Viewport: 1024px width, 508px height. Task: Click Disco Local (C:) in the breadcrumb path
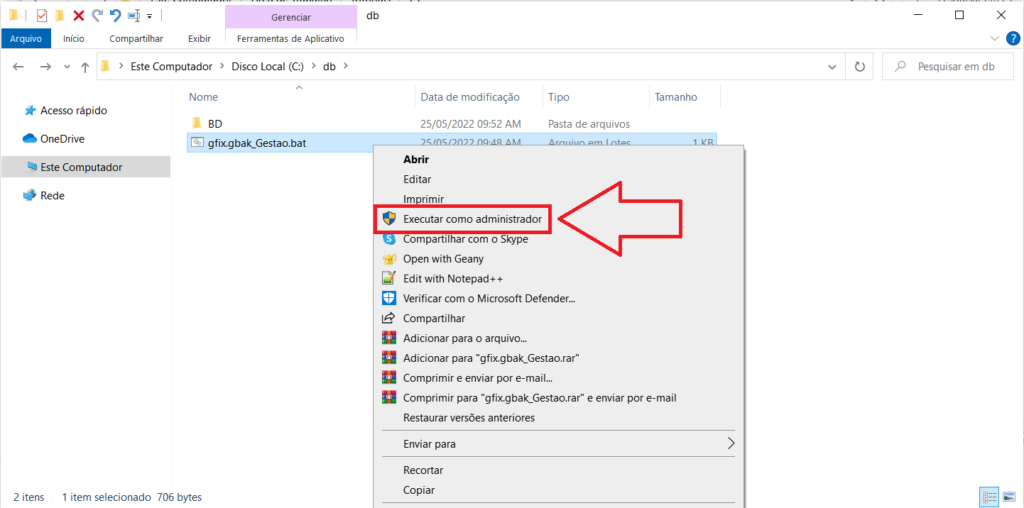pyautogui.click(x=268, y=66)
